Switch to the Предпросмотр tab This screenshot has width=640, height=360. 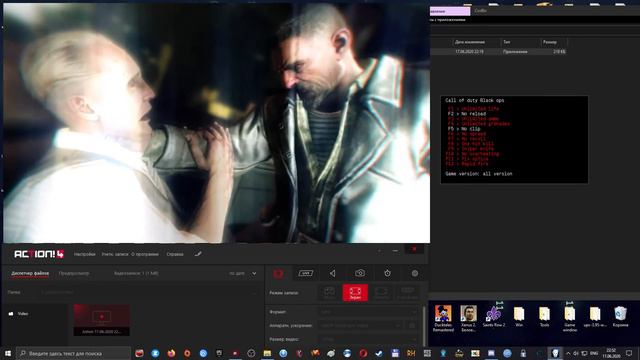coord(74,273)
